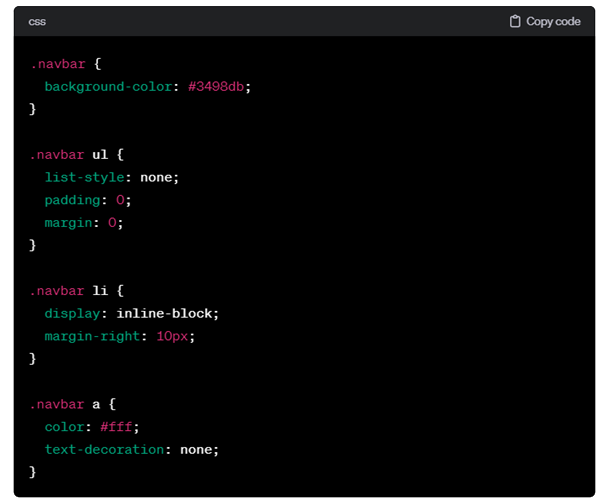Image resolution: width=609 pixels, height=500 pixels.
Task: Click the #3498db hex color value
Action: click(x=218, y=86)
